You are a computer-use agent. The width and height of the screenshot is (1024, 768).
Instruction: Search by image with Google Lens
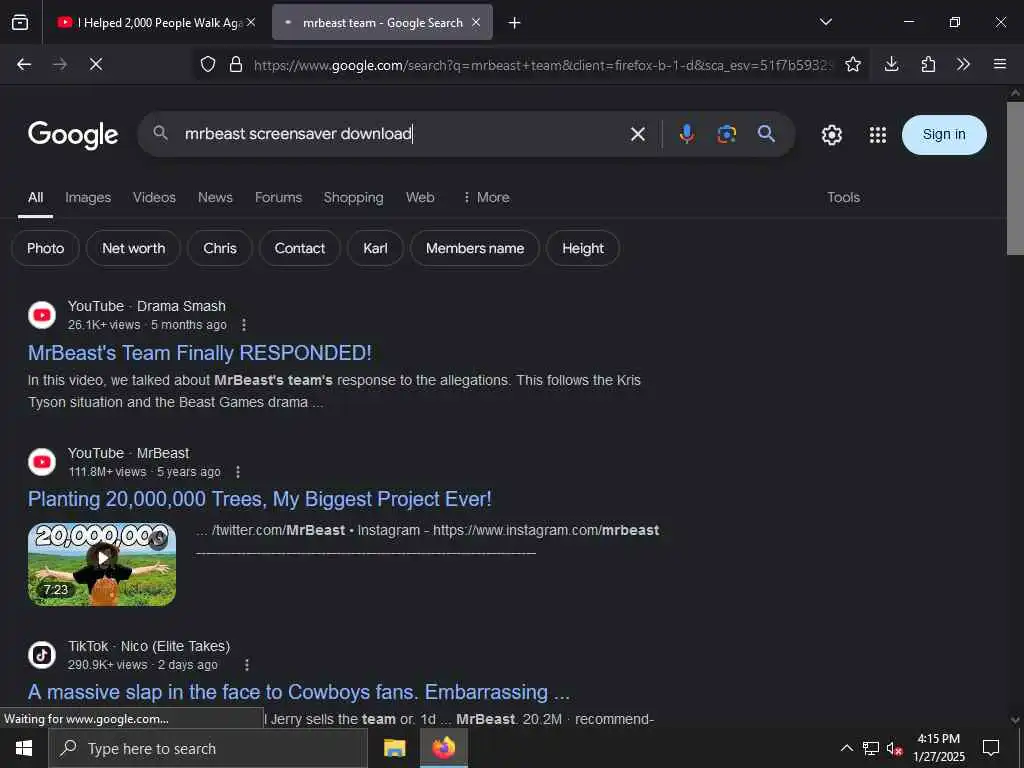pos(726,134)
